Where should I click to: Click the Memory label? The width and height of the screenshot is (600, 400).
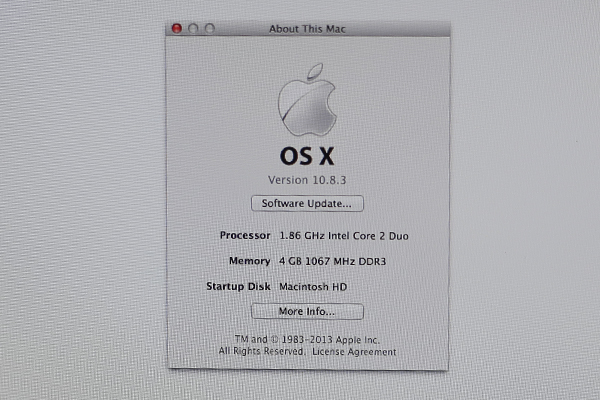point(249,261)
